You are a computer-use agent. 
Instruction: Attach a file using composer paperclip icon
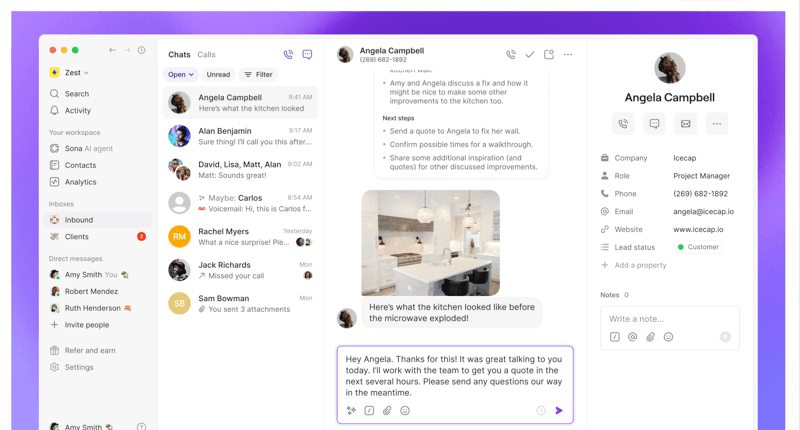click(x=387, y=411)
